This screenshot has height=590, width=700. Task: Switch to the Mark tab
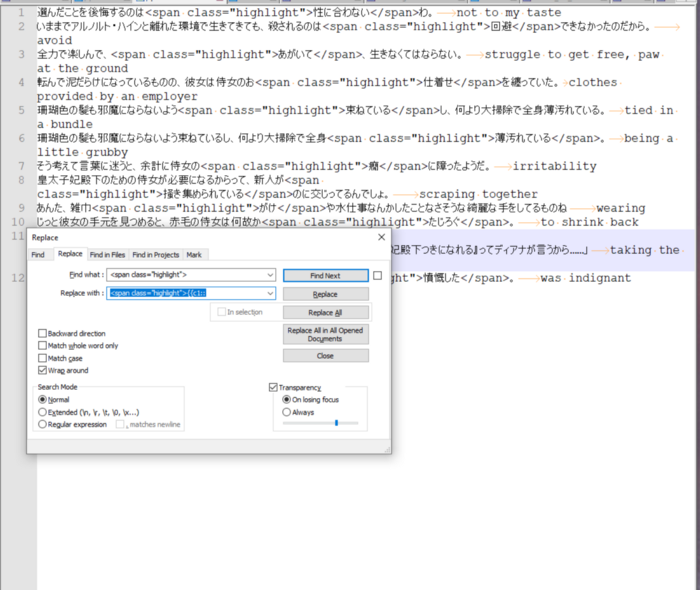(x=194, y=254)
